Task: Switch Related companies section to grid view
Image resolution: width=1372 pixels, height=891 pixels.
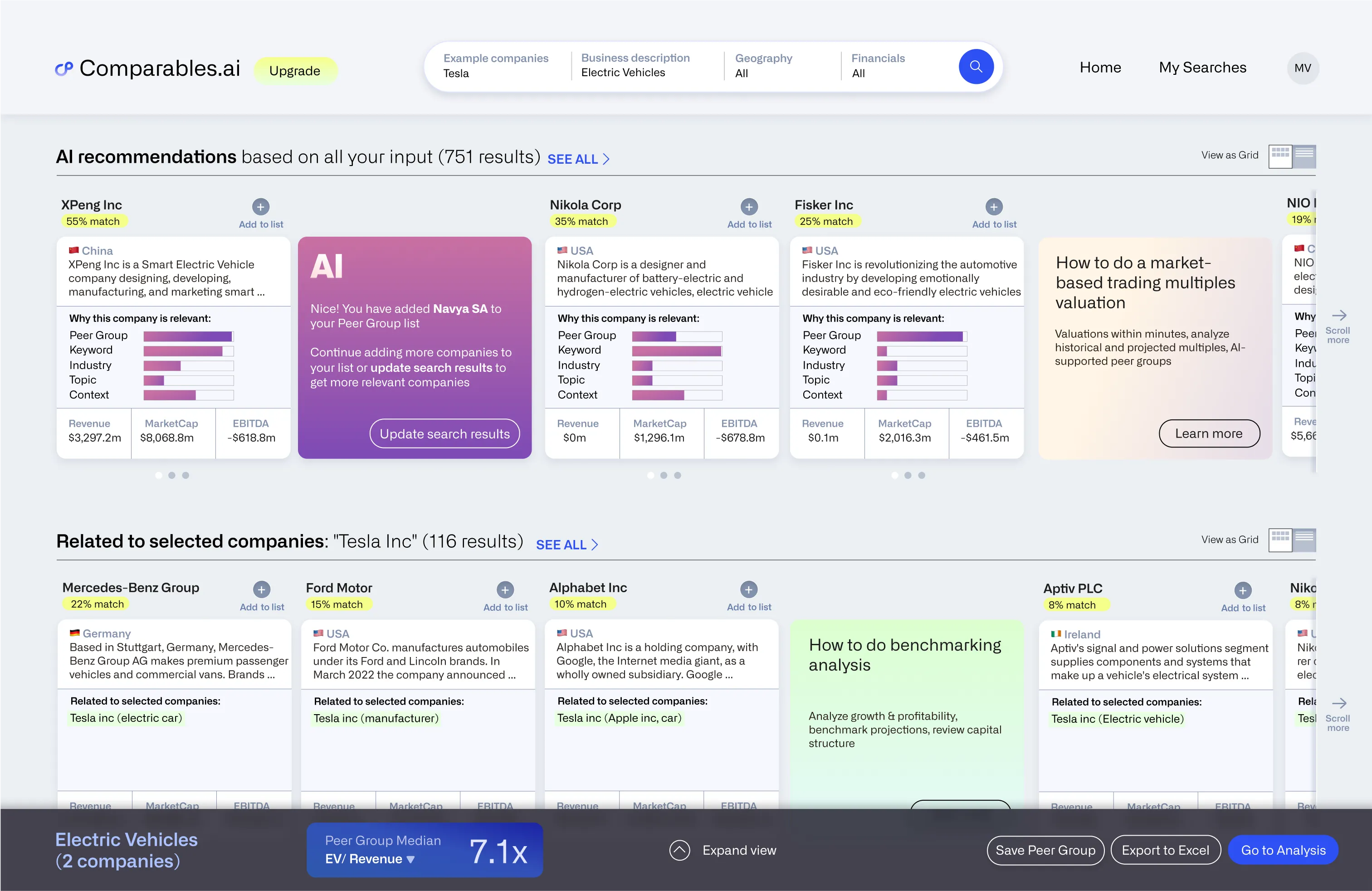Action: 1280,540
